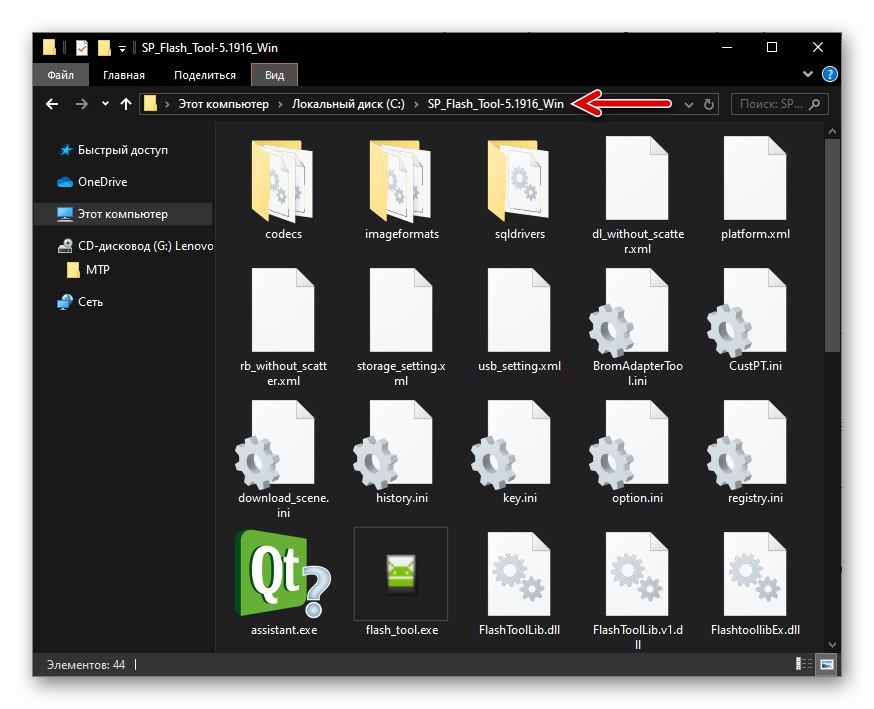Go up one folder level

point(126,104)
